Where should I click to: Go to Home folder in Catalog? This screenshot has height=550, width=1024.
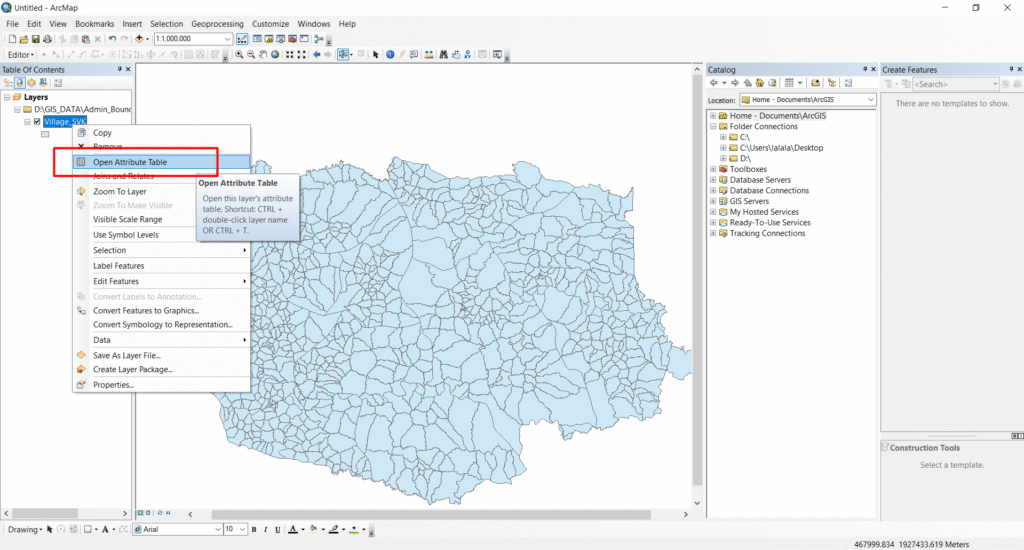pyautogui.click(x=760, y=83)
